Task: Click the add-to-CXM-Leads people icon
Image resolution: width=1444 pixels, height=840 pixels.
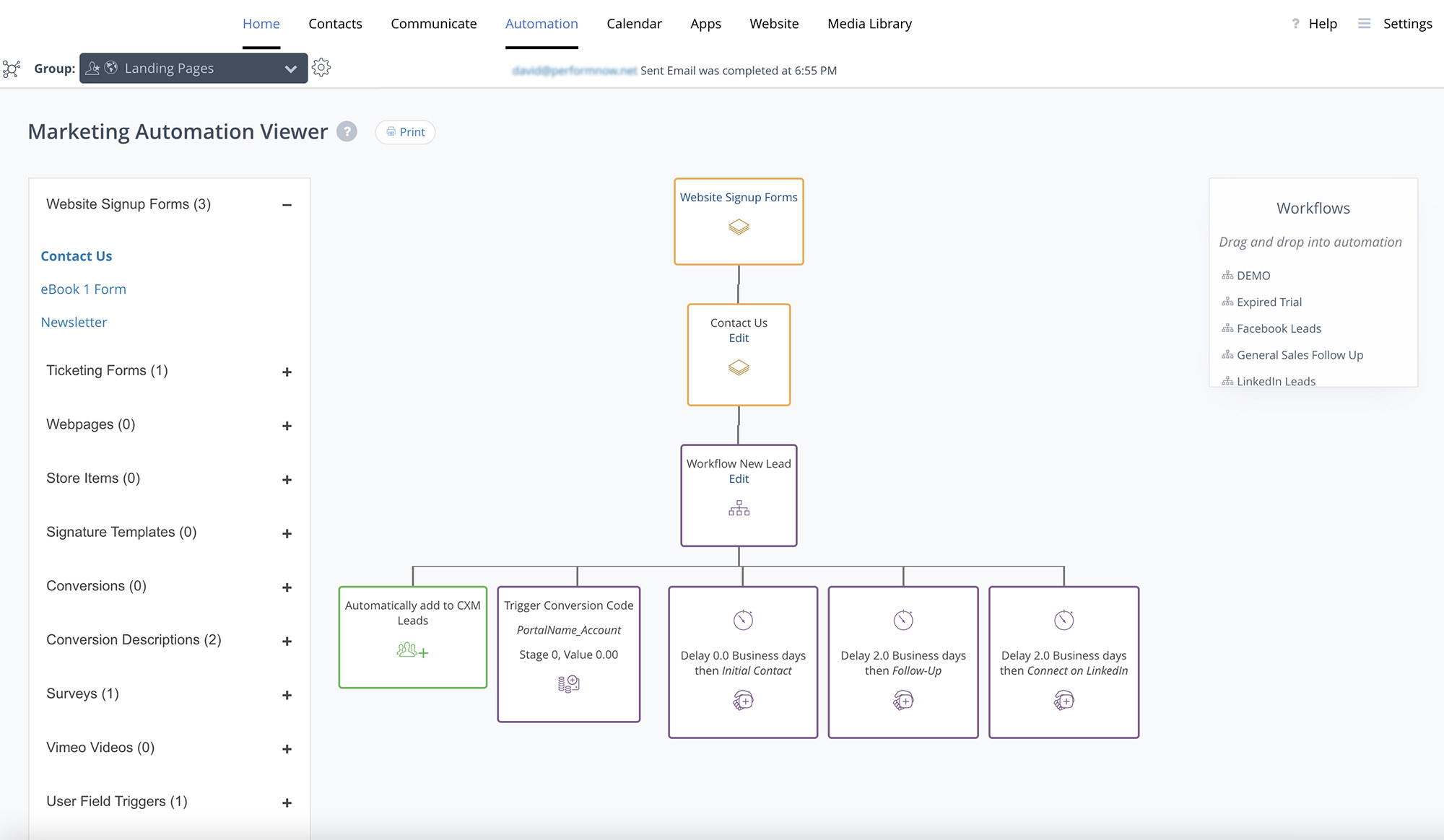Action: (x=412, y=651)
